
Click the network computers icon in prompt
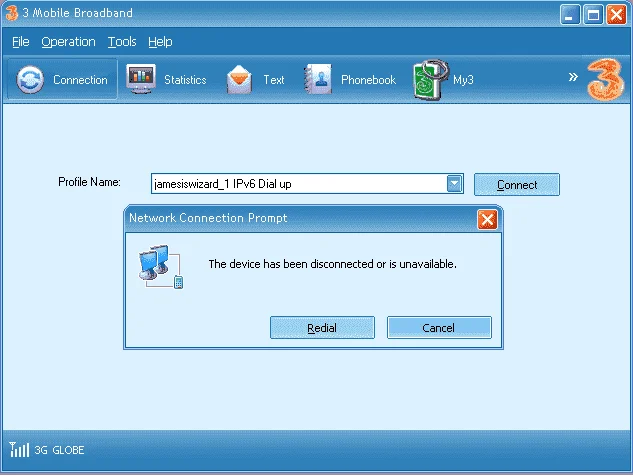pyautogui.click(x=161, y=266)
